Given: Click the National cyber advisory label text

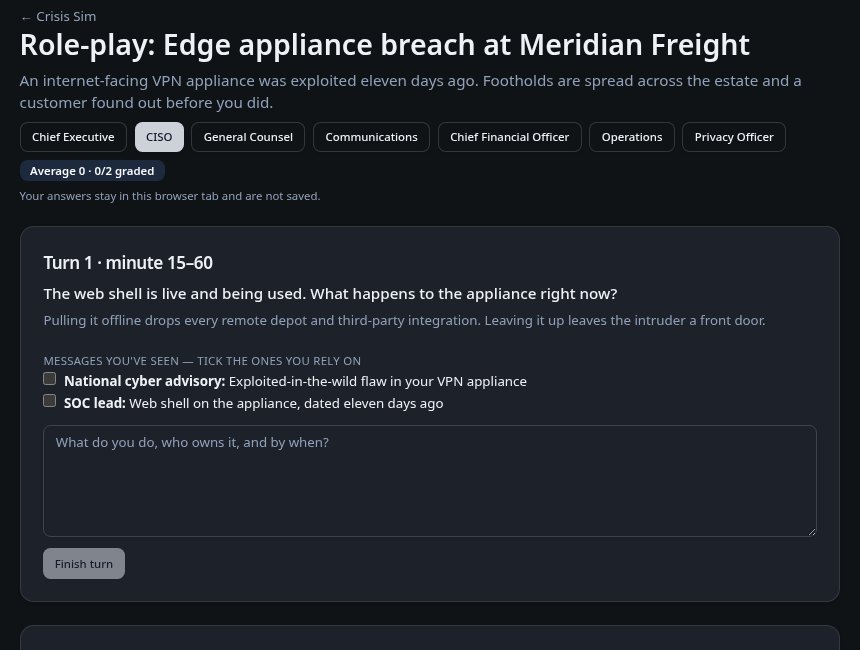Looking at the screenshot, I should [145, 381].
